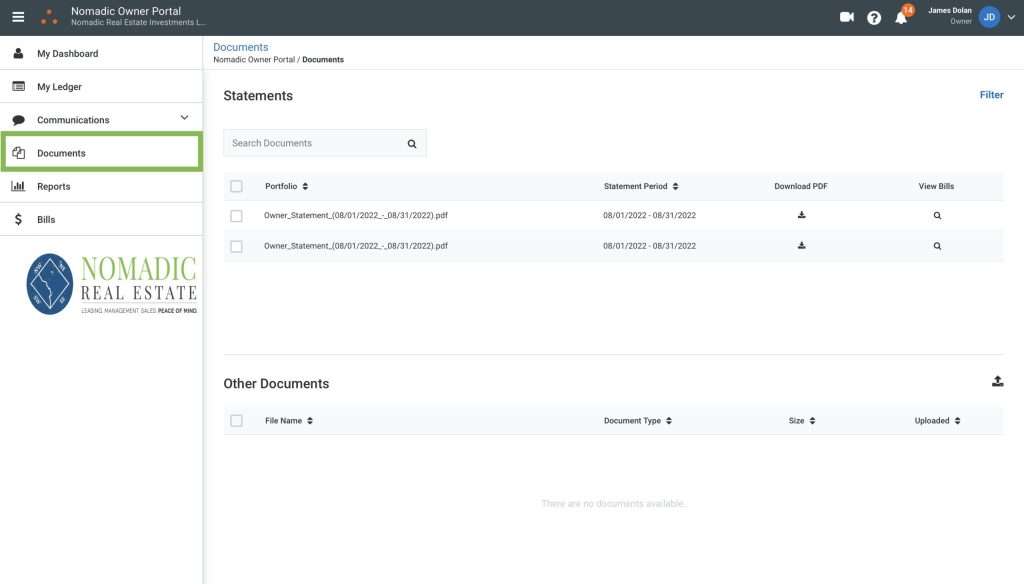Viewport: 1024px width, 584px height.
Task: Open the notifications bell icon
Action: [901, 18]
